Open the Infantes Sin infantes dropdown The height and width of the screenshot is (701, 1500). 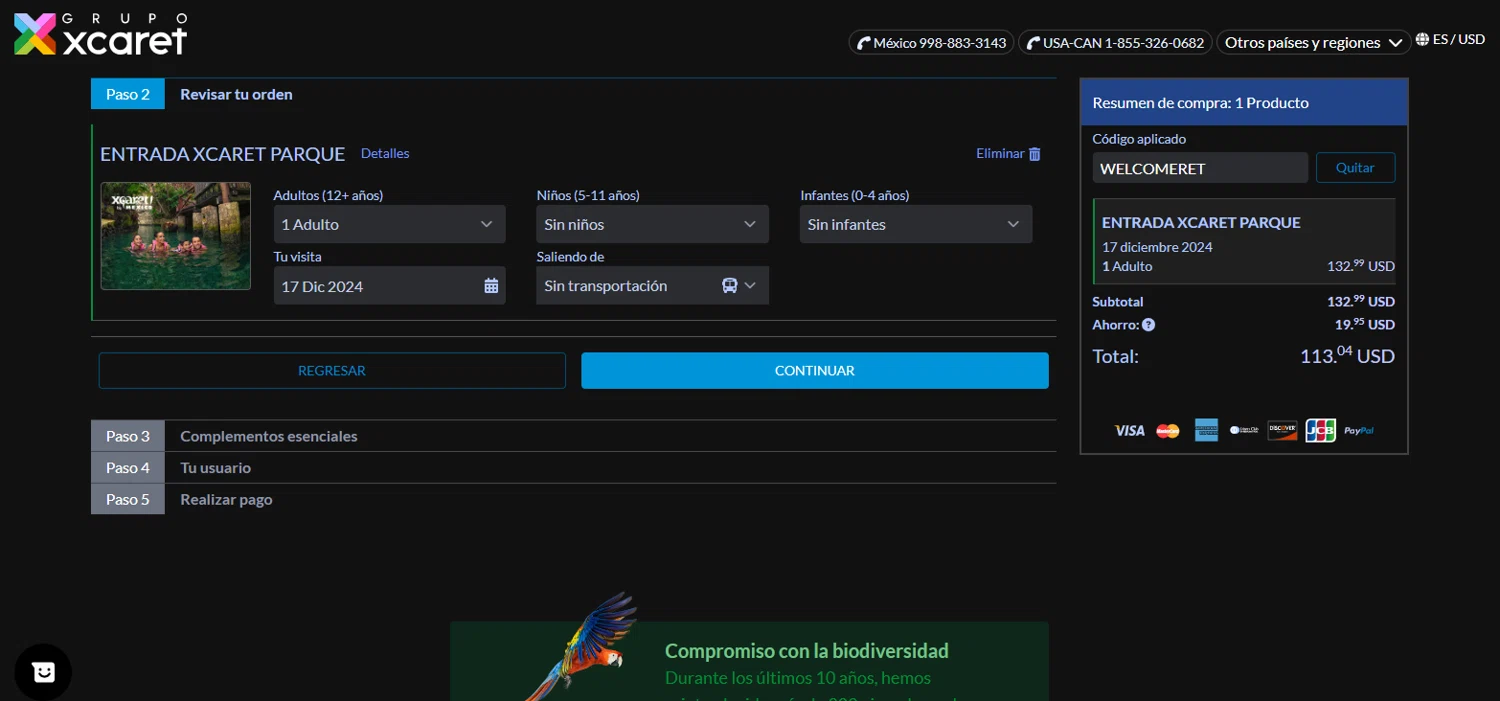[916, 224]
